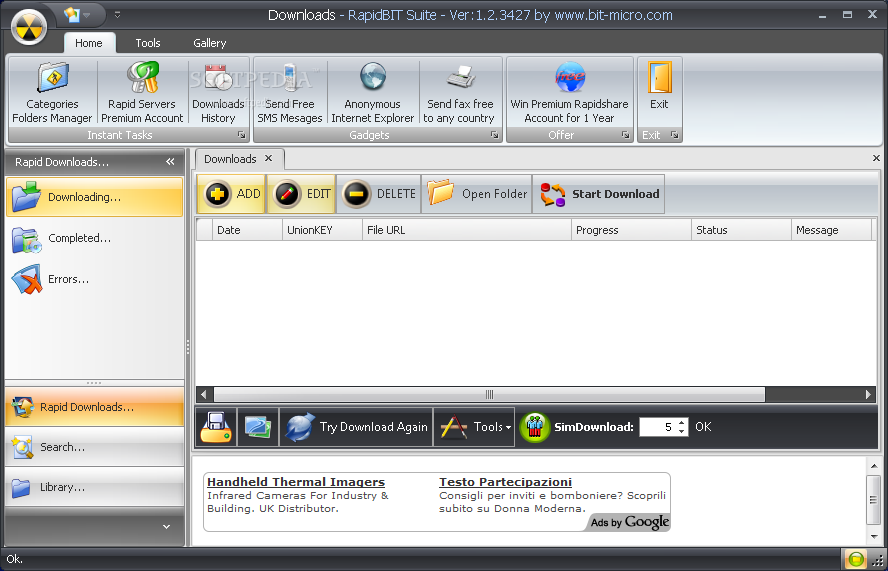Click Open Folder in downloads toolbar
The image size is (888, 571).
click(x=477, y=194)
